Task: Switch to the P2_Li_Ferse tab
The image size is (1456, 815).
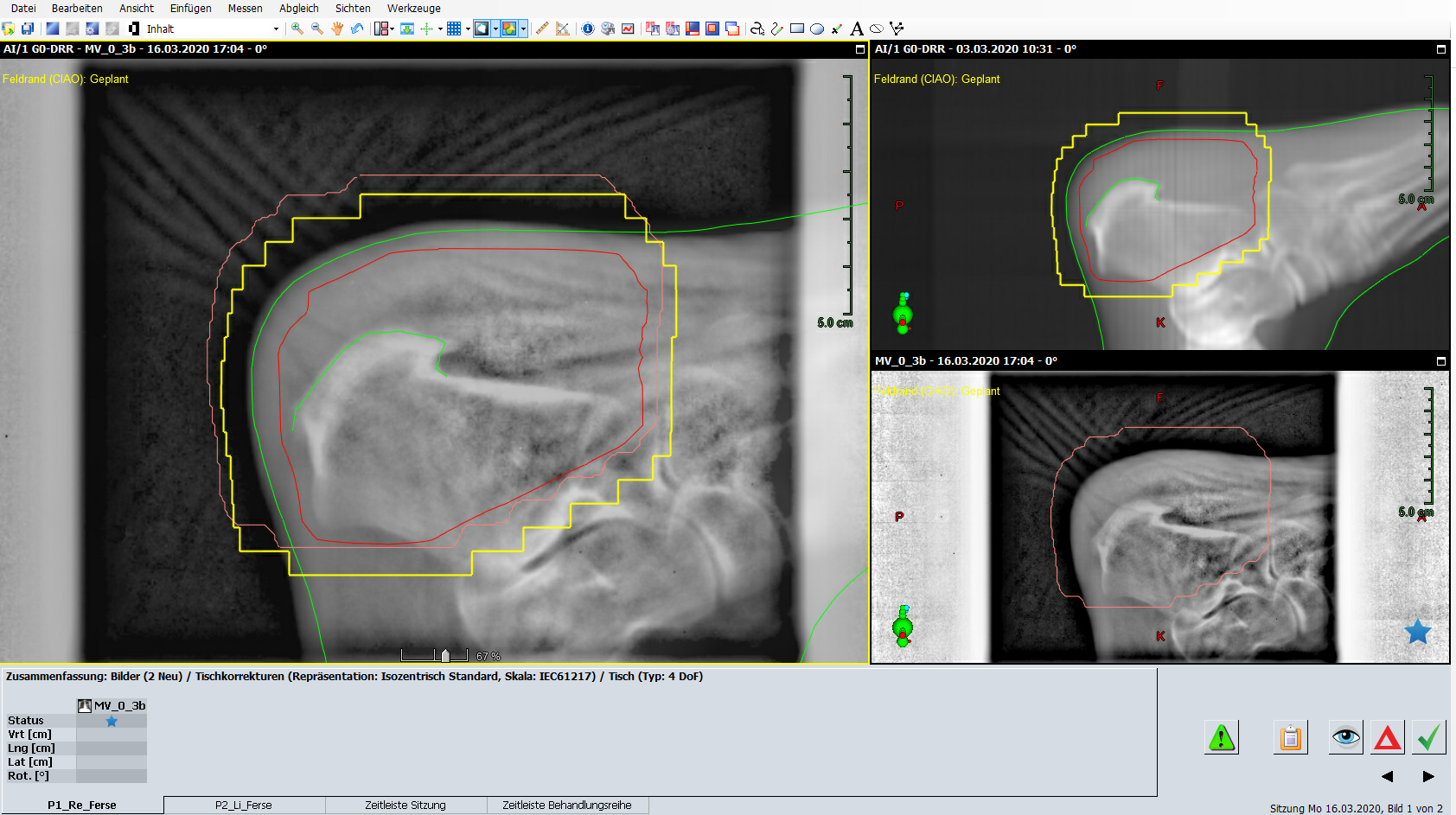Action: tap(244, 805)
